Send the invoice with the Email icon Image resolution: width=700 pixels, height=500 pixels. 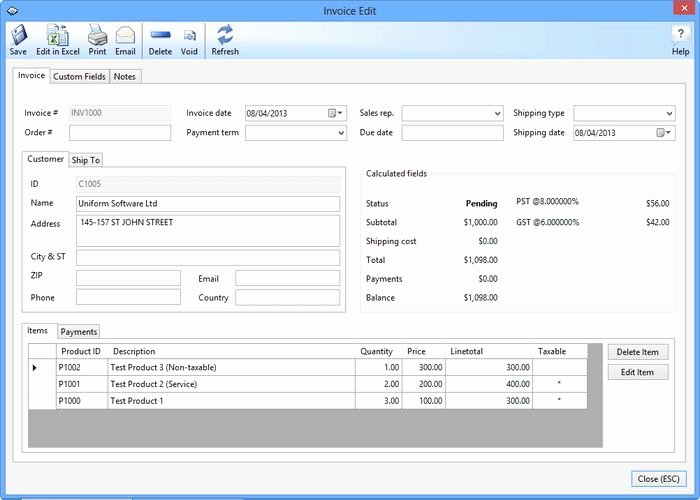point(125,36)
